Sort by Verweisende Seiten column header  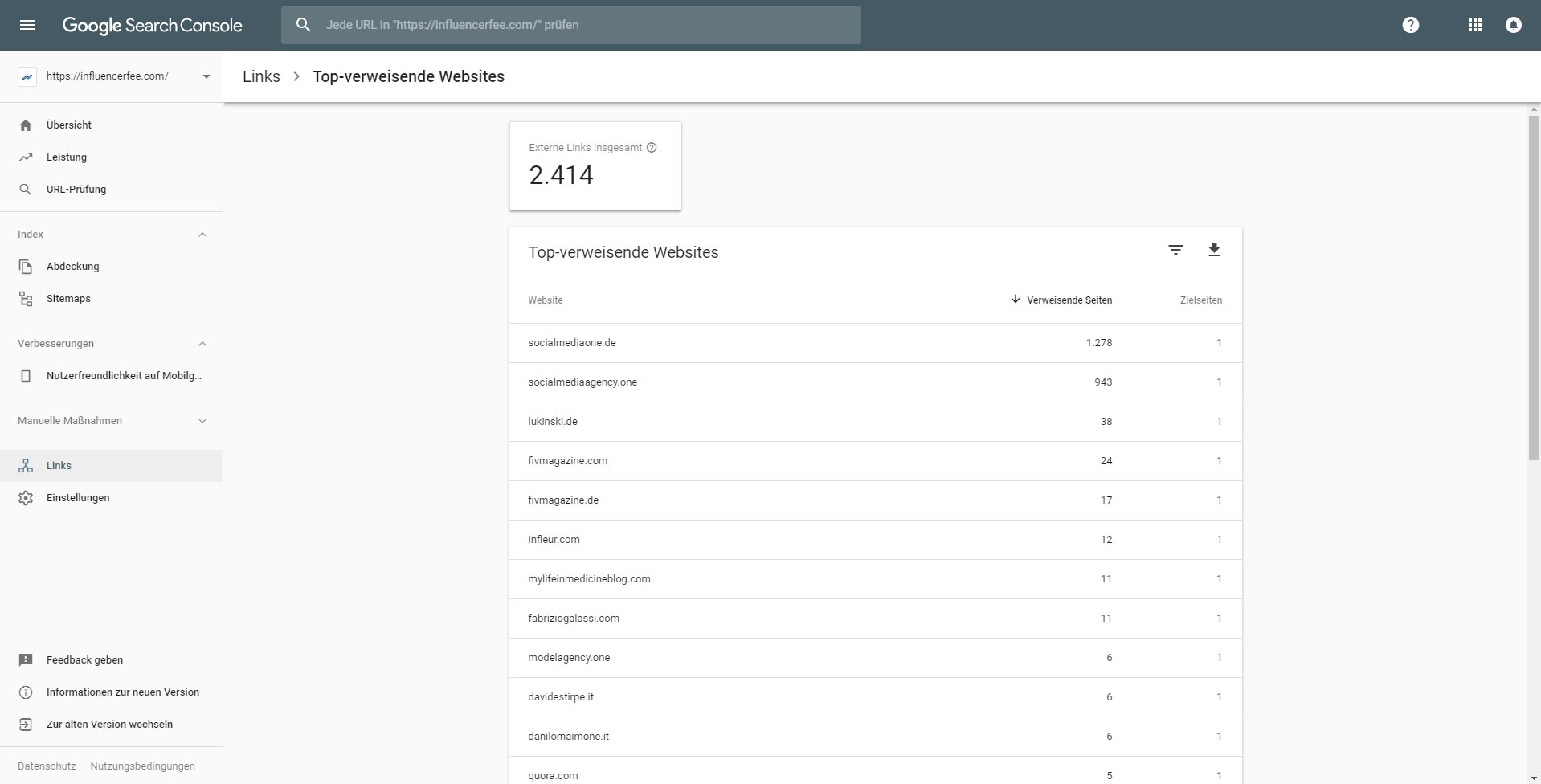click(x=1069, y=300)
